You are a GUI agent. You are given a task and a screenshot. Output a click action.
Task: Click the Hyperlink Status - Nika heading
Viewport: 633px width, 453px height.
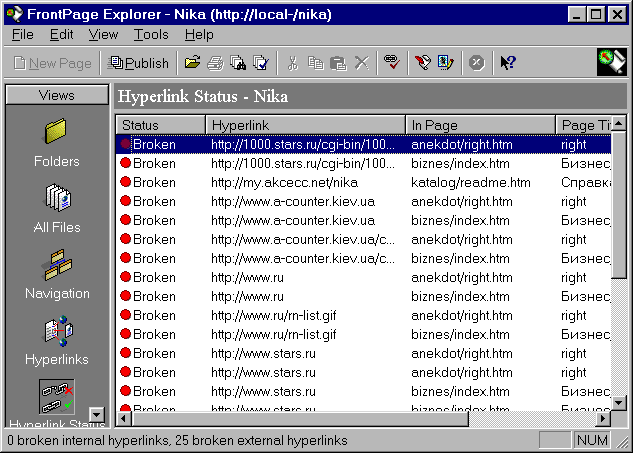pos(203,96)
